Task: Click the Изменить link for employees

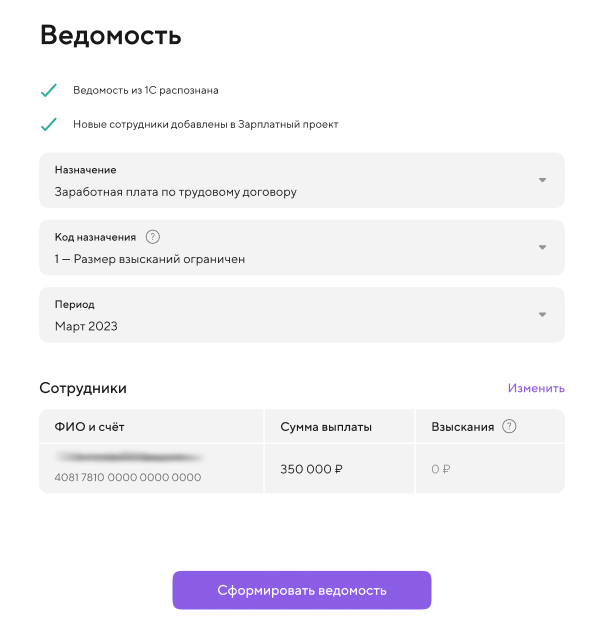Action: coord(536,388)
